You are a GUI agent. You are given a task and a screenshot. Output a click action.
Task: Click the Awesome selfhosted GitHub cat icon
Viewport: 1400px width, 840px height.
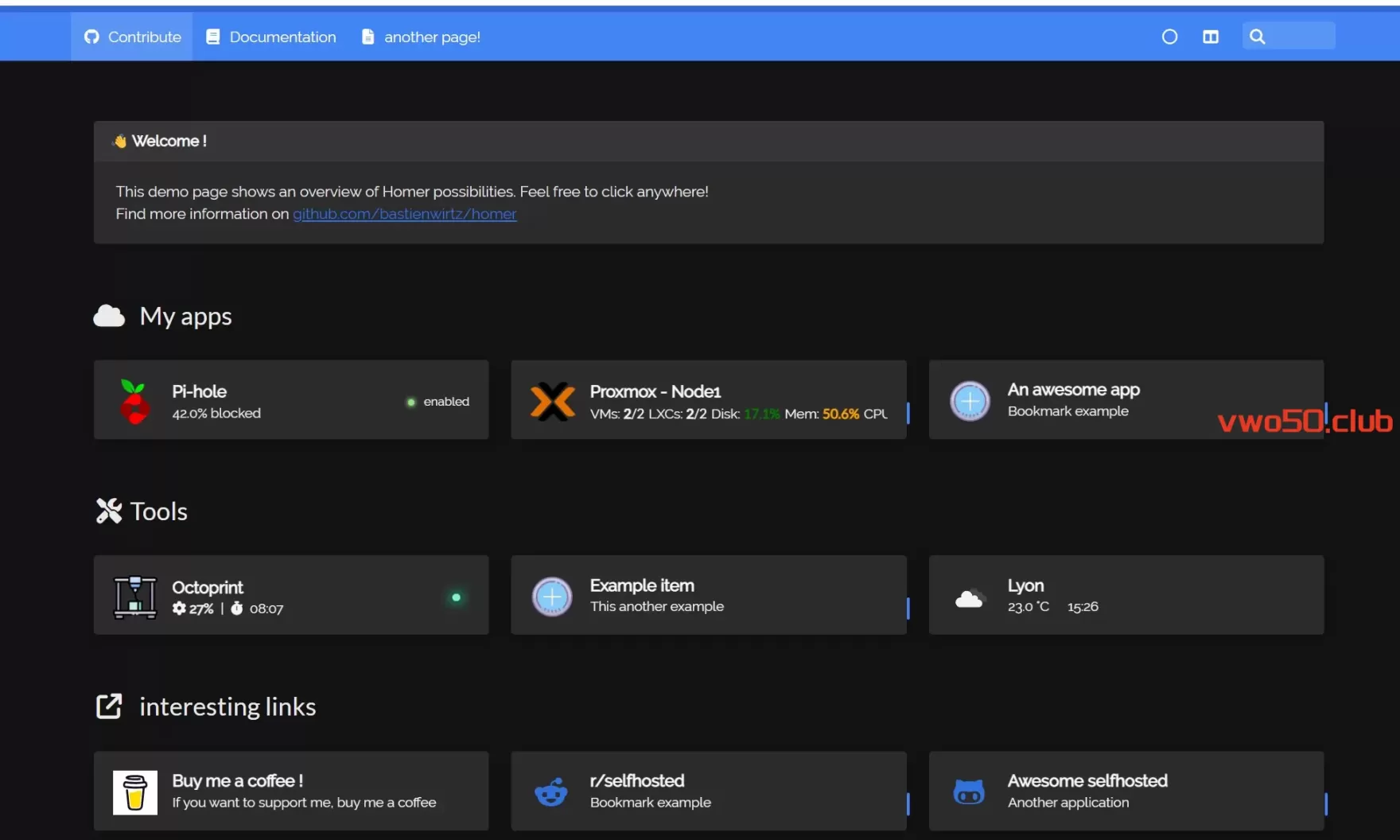pos(968,792)
